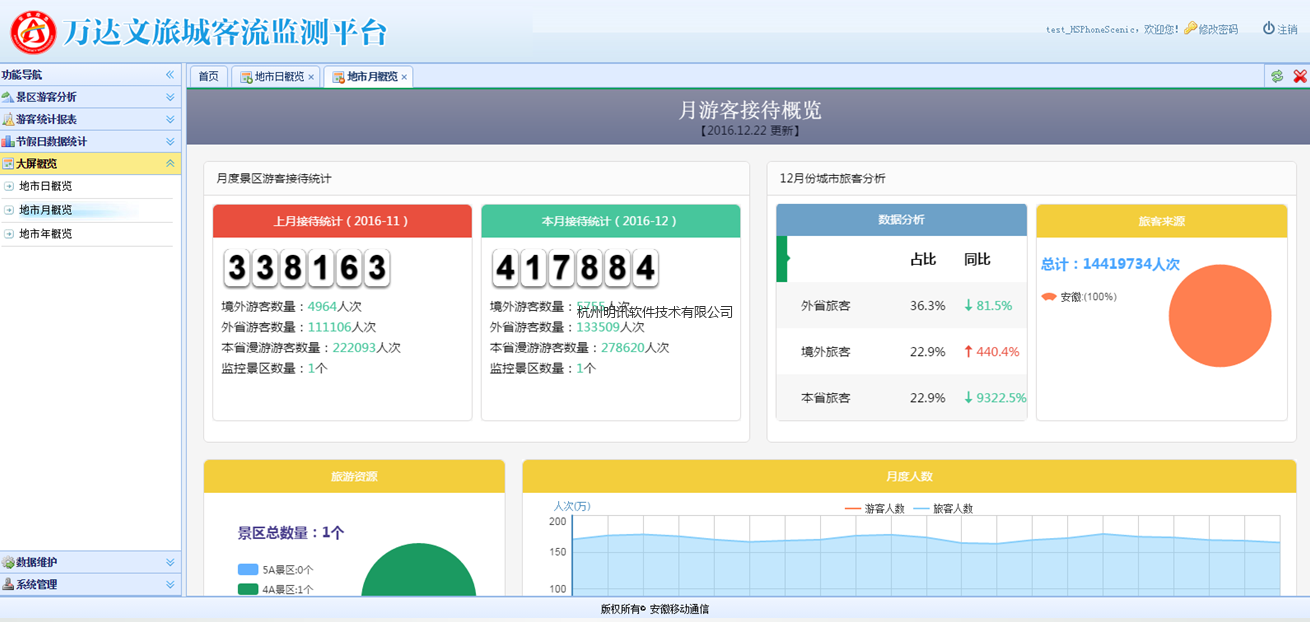This screenshot has height=622, width=1310.
Task: Click the icon beside 地市月概览 in sidebar
Action: [x=9, y=210]
